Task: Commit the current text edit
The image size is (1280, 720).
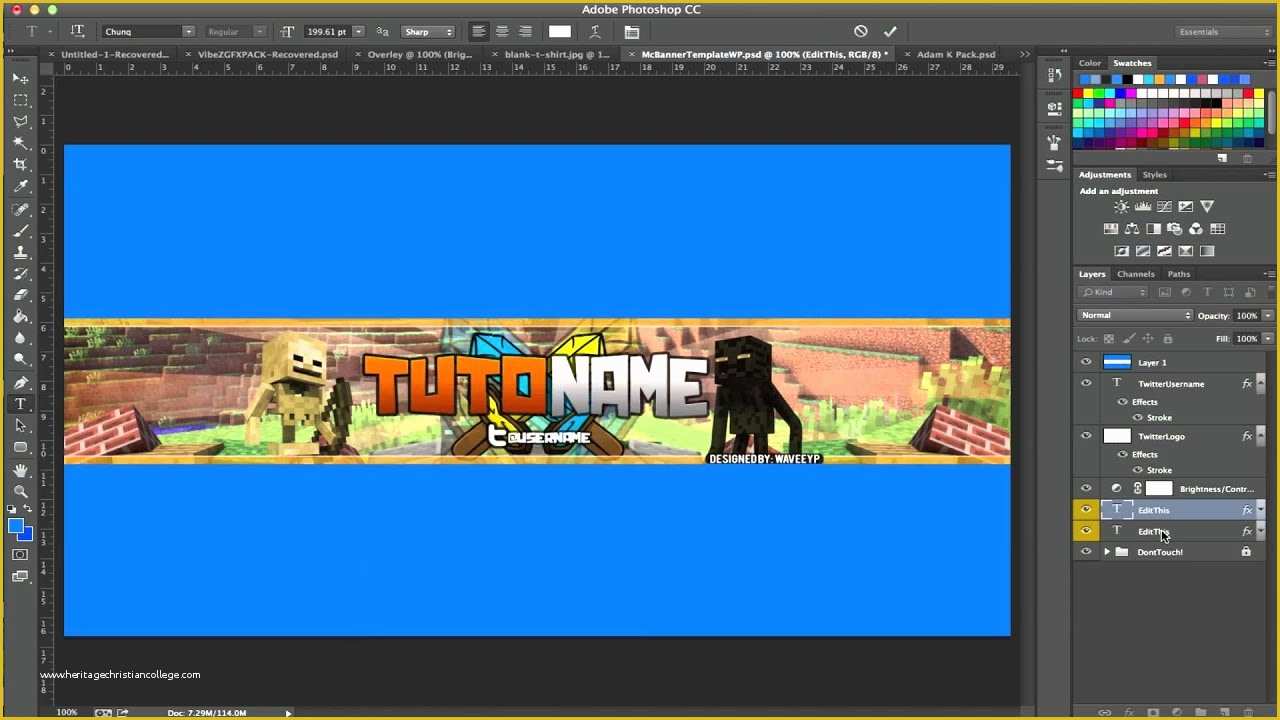Action: click(890, 31)
